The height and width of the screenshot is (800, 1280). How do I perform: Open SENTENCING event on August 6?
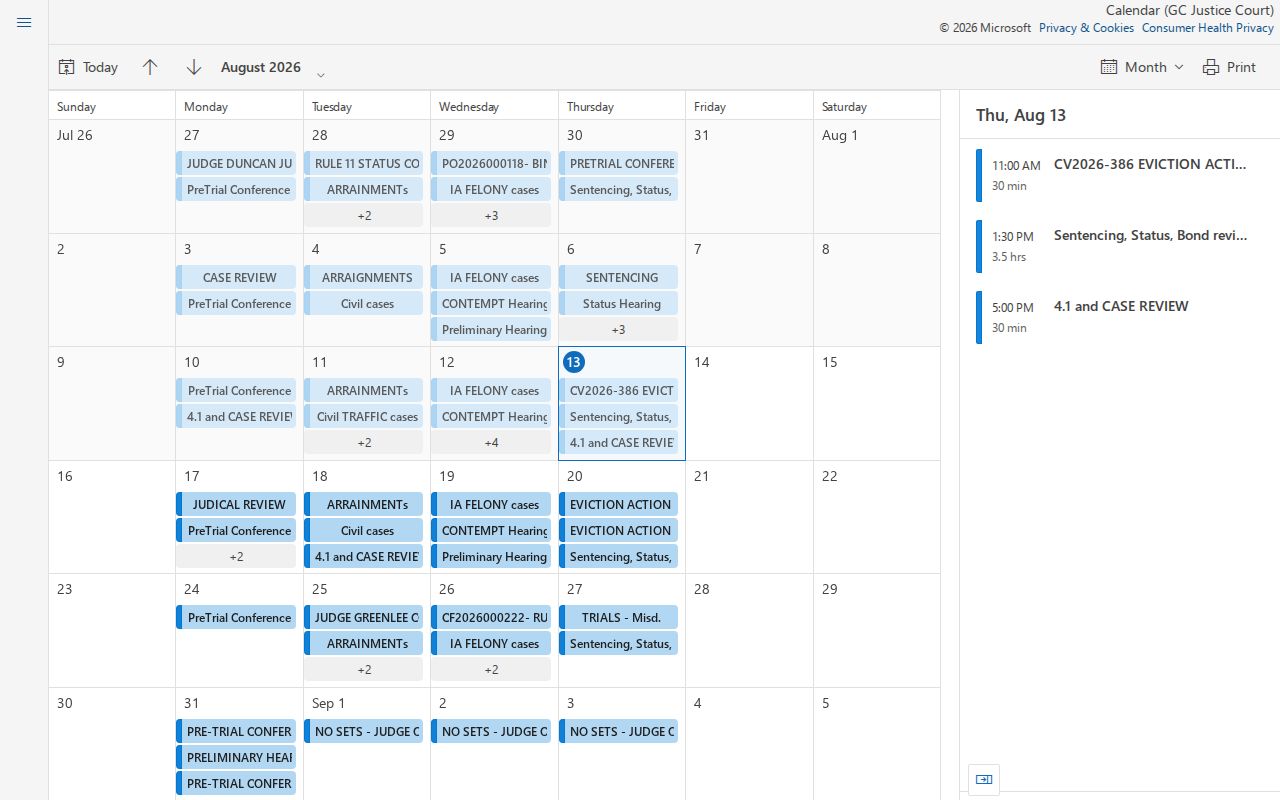tap(618, 277)
